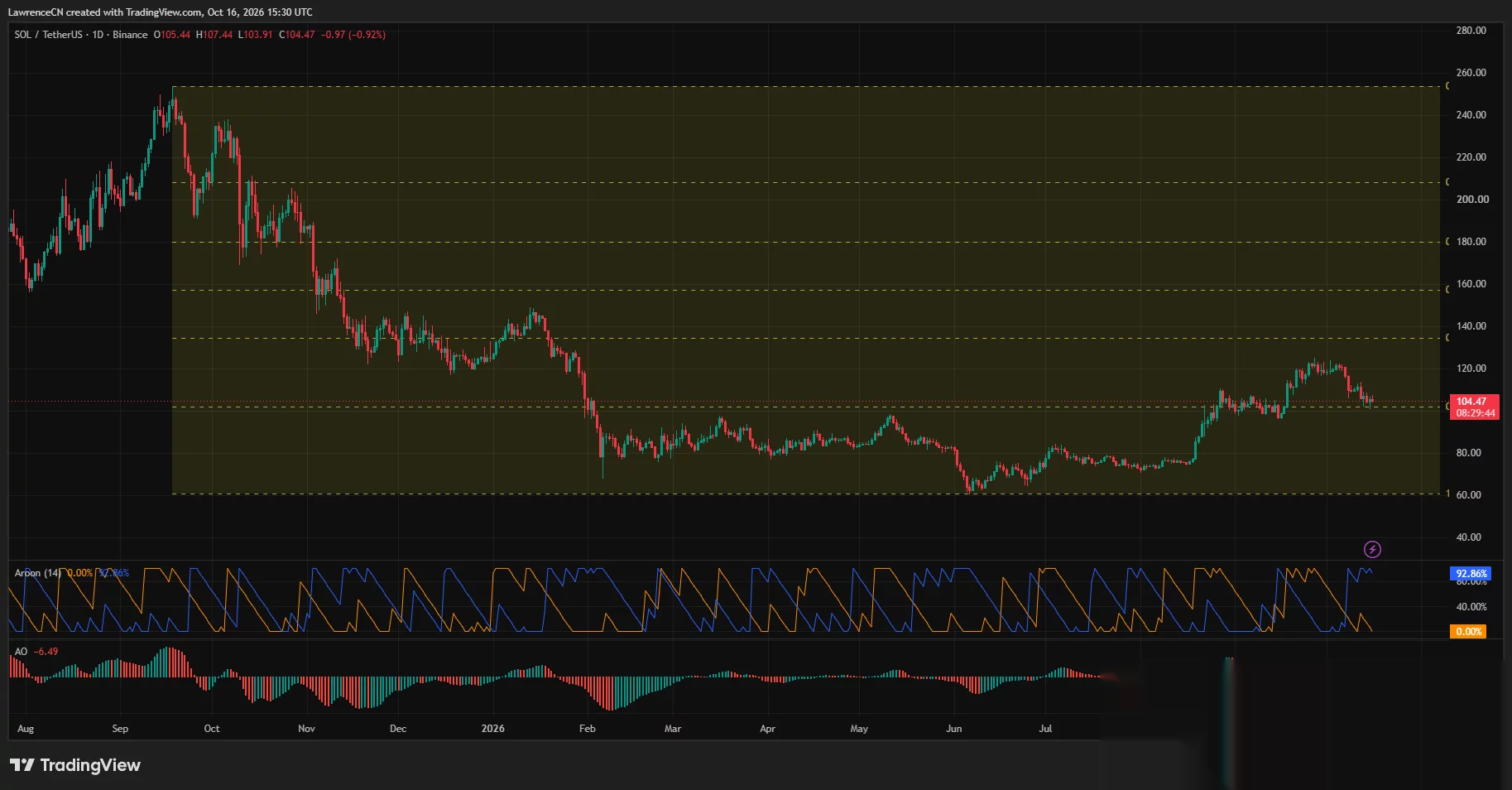Click the open price value 105.44
Screen dimensions: 1512x790
pyautogui.click(x=175, y=35)
